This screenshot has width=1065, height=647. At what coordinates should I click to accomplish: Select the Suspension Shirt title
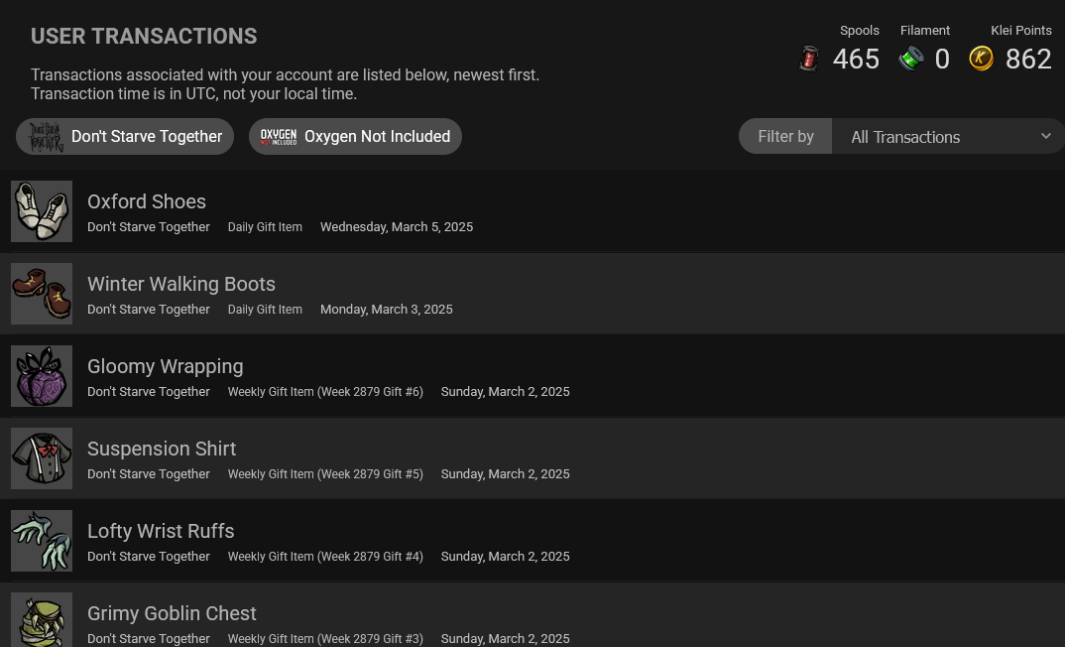162,449
